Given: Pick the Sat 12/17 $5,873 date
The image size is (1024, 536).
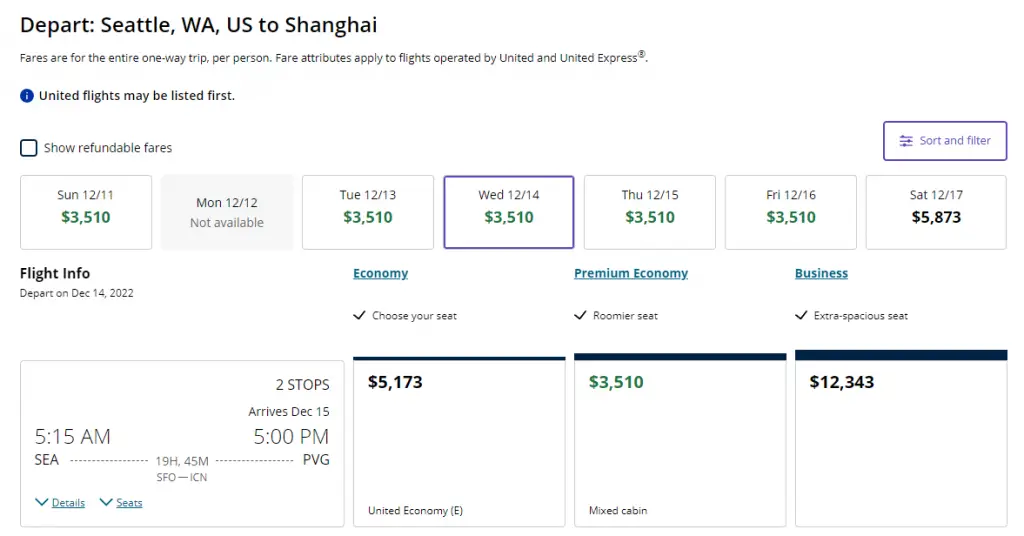Looking at the screenshot, I should [x=936, y=212].
